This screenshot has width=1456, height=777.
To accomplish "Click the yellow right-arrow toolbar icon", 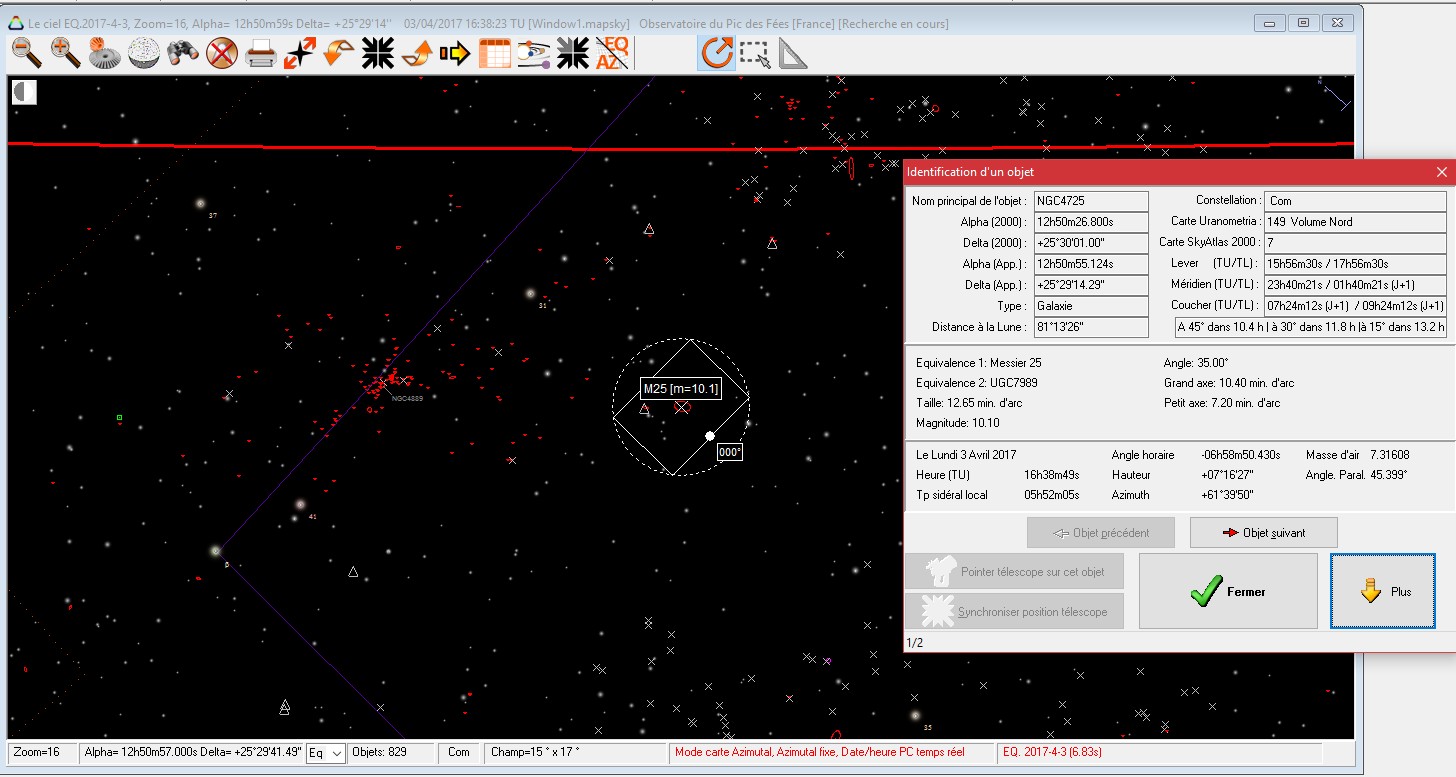I will (455, 53).
